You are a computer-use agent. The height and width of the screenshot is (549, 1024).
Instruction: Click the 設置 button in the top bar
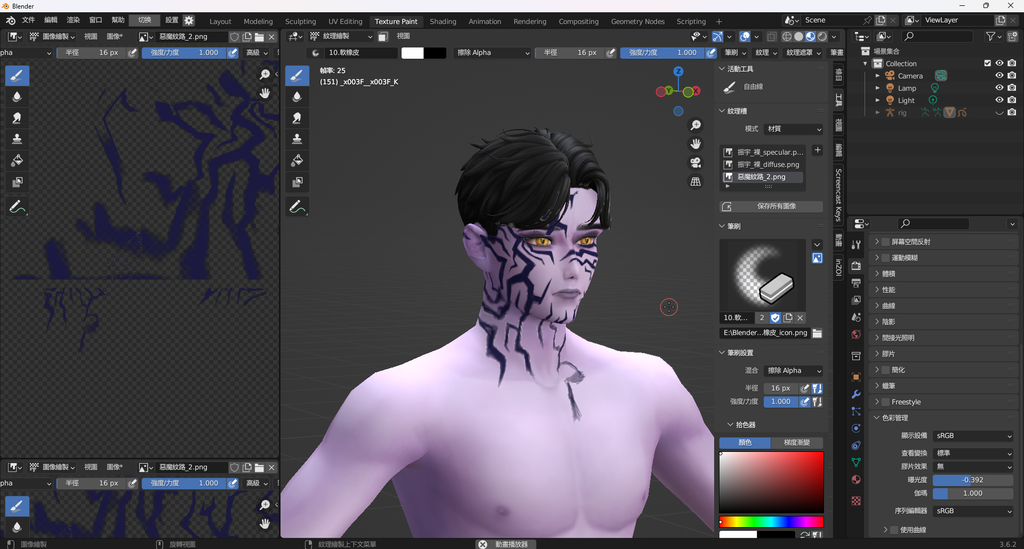pyautogui.click(x=172, y=20)
